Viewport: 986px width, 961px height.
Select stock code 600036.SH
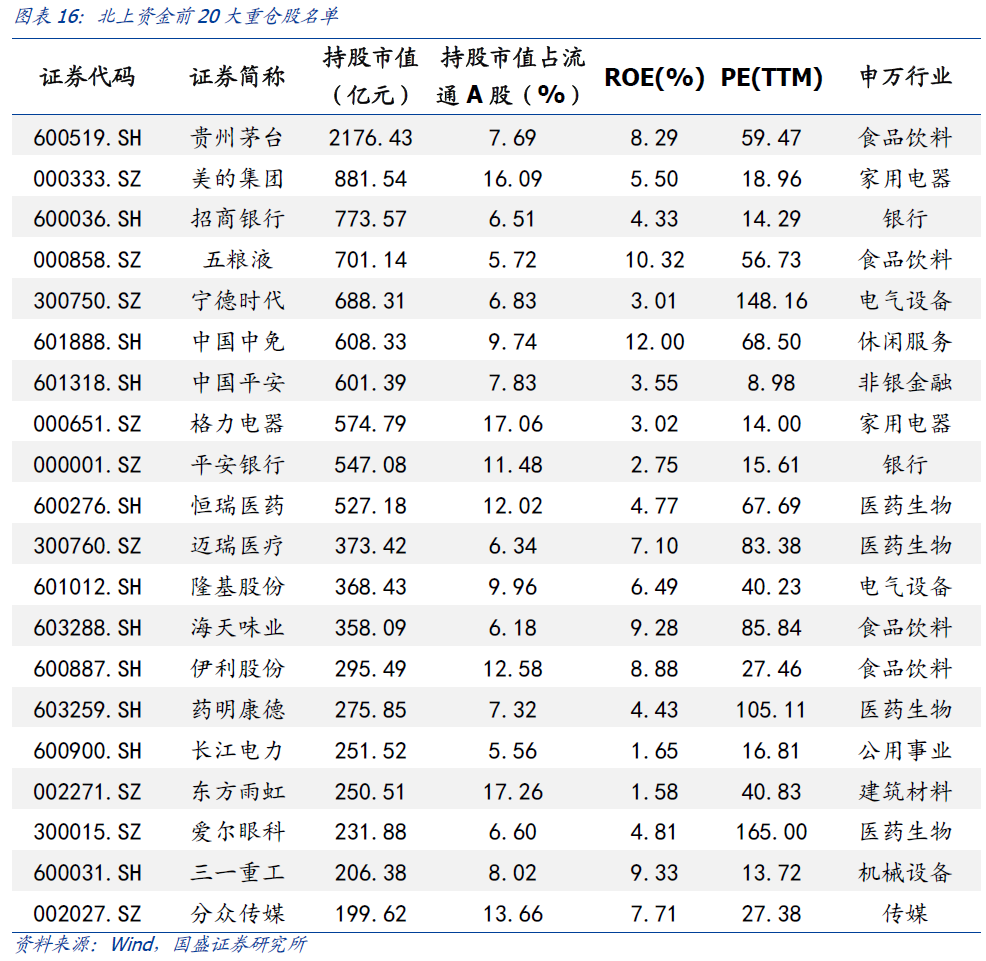(x=87, y=219)
